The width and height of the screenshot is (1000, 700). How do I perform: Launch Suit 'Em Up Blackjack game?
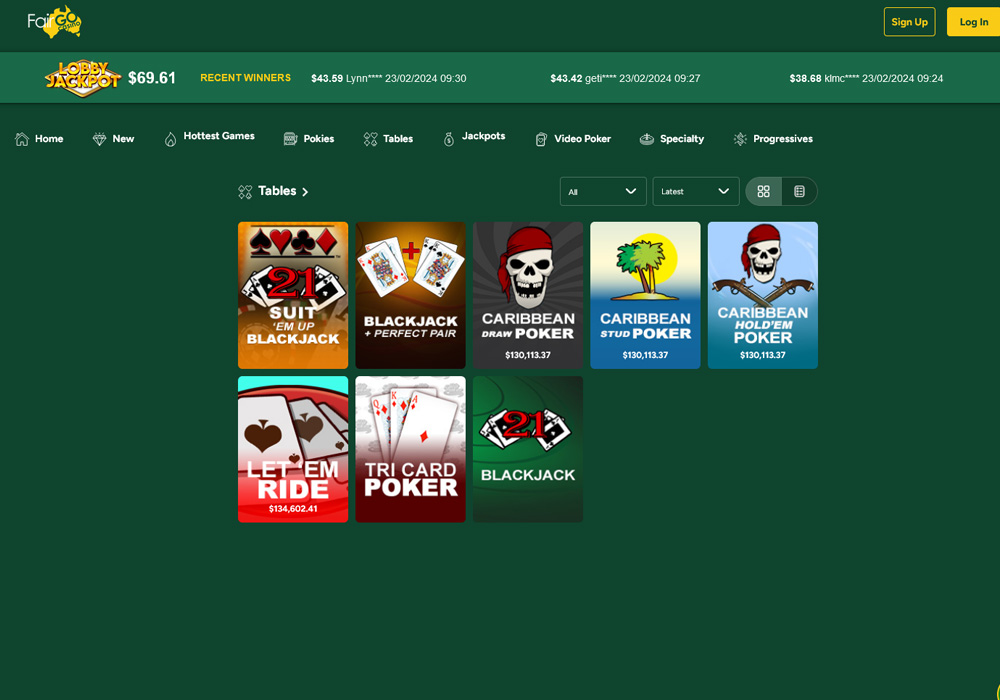point(293,295)
